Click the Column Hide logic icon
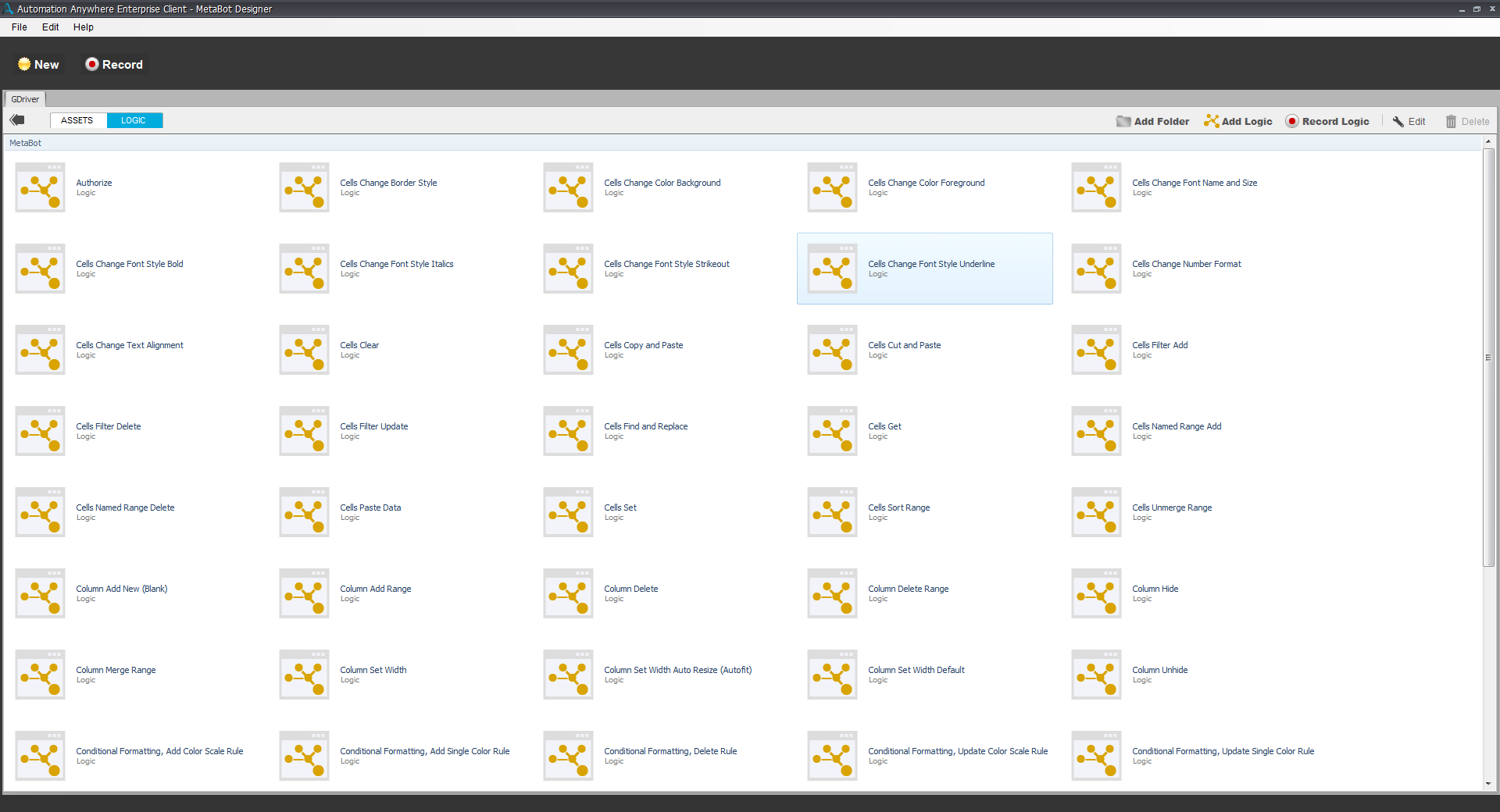The height and width of the screenshot is (812, 1500). point(1096,593)
